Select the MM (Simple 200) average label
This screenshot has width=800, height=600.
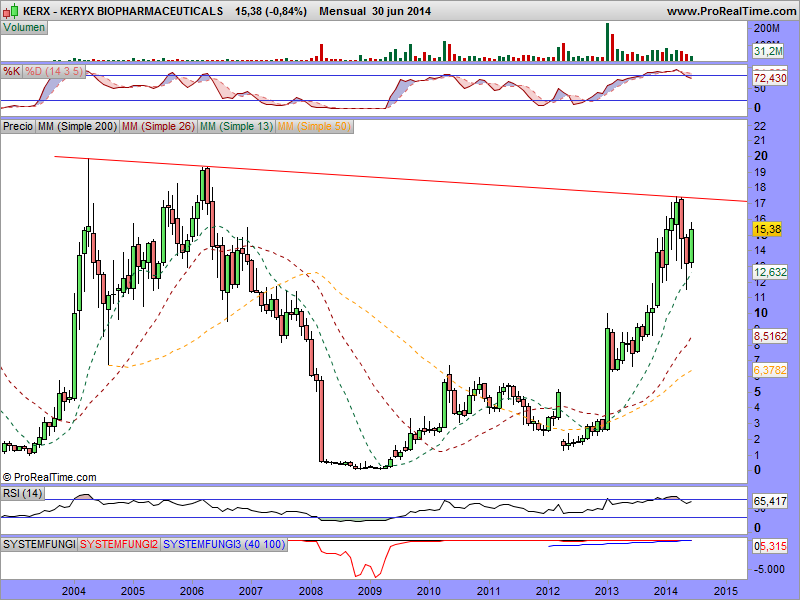tap(78, 126)
